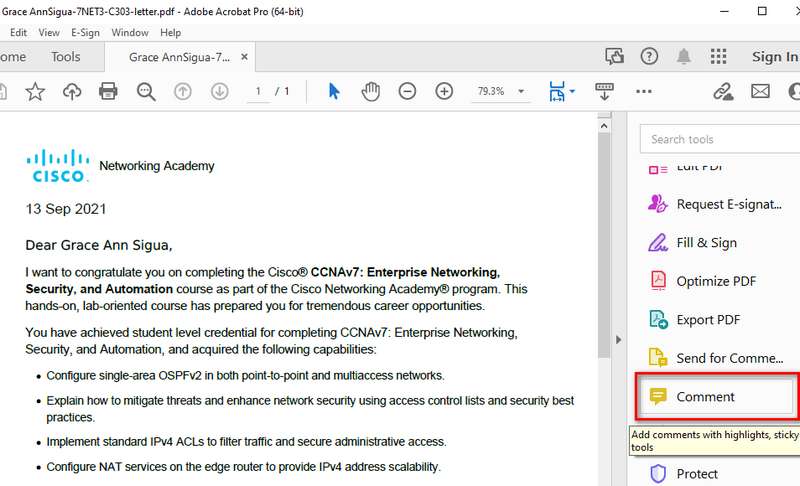Open the zoom percentage dropdown arrow
Viewport: 800px width, 486px height.
(x=521, y=91)
